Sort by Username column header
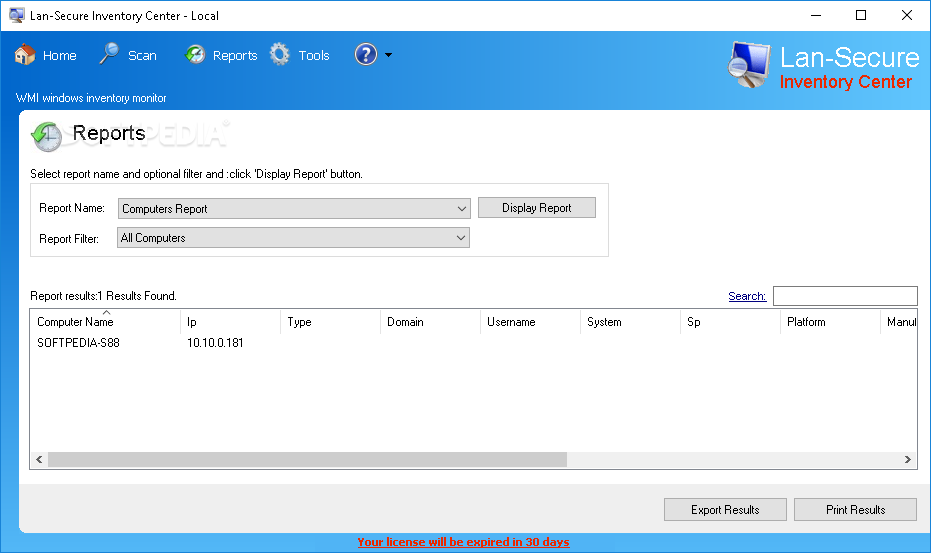Image resolution: width=931 pixels, height=553 pixels. [530, 322]
